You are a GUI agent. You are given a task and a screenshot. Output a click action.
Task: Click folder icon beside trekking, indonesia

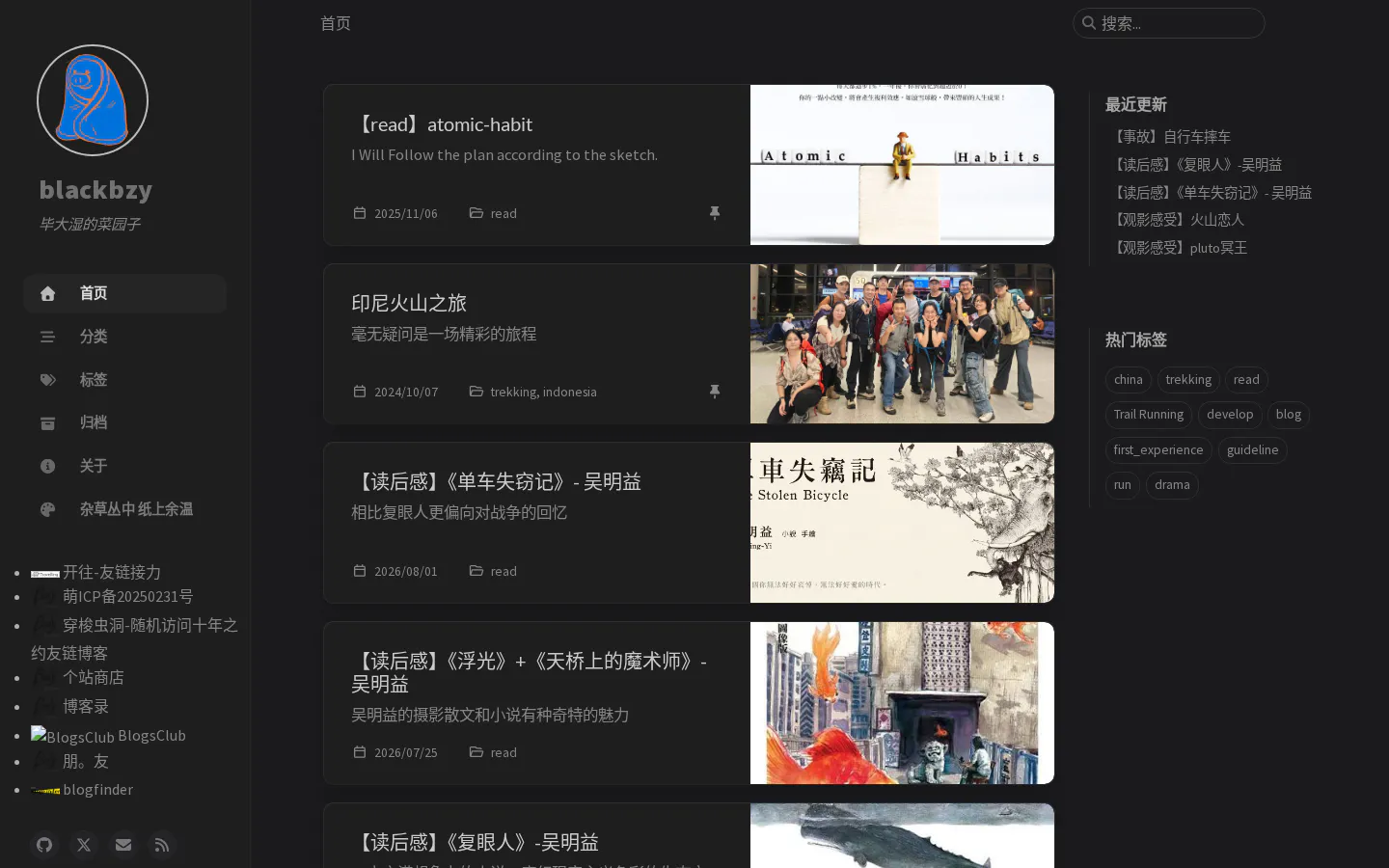pyautogui.click(x=476, y=392)
